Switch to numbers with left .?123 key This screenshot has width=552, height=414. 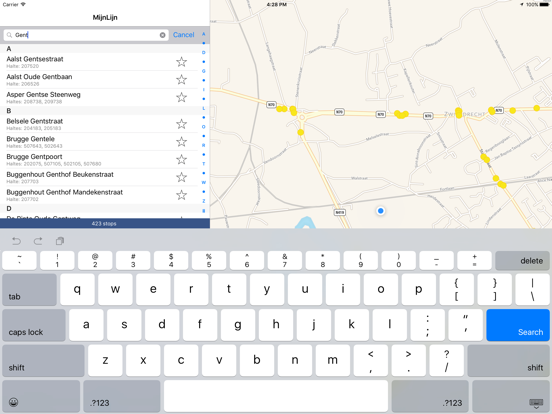coord(122,396)
